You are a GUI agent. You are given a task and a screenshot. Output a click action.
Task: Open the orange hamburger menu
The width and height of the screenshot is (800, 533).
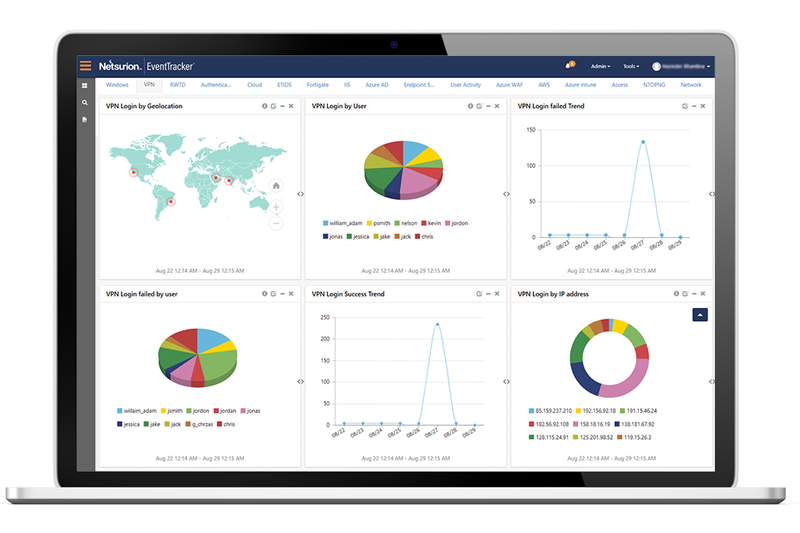[x=85, y=66]
